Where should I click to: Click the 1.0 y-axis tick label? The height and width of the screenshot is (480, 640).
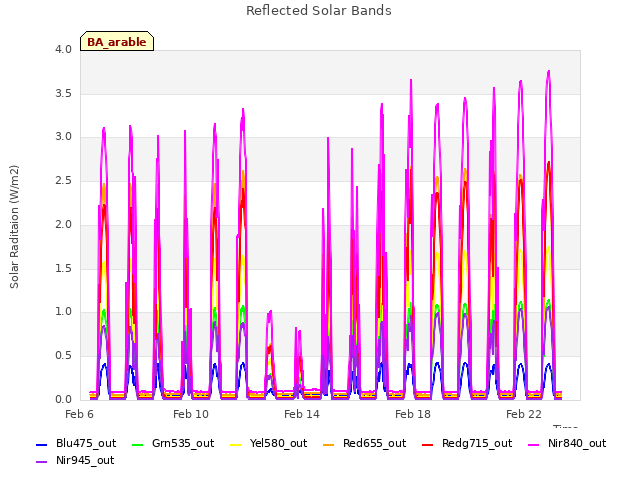coord(64,312)
